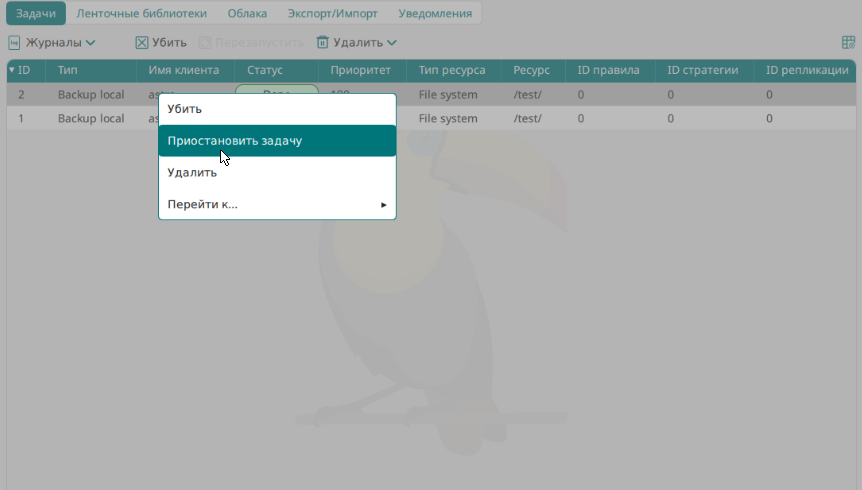Switch to the Ленточные библиотеки tab
Image resolution: width=862 pixels, height=490 pixels.
142,13
